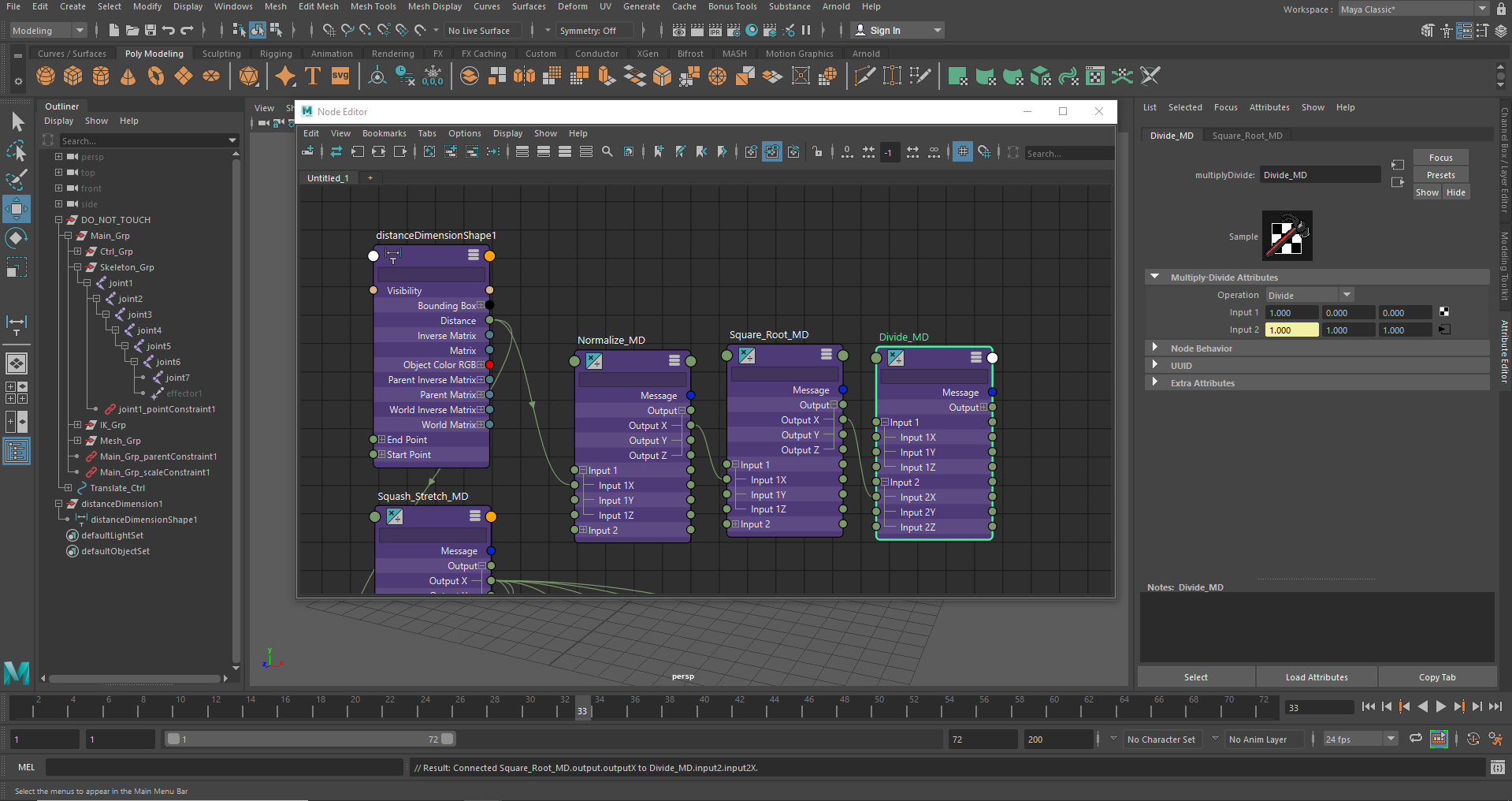Create a polygon cylinder from the shelf

coord(101,76)
